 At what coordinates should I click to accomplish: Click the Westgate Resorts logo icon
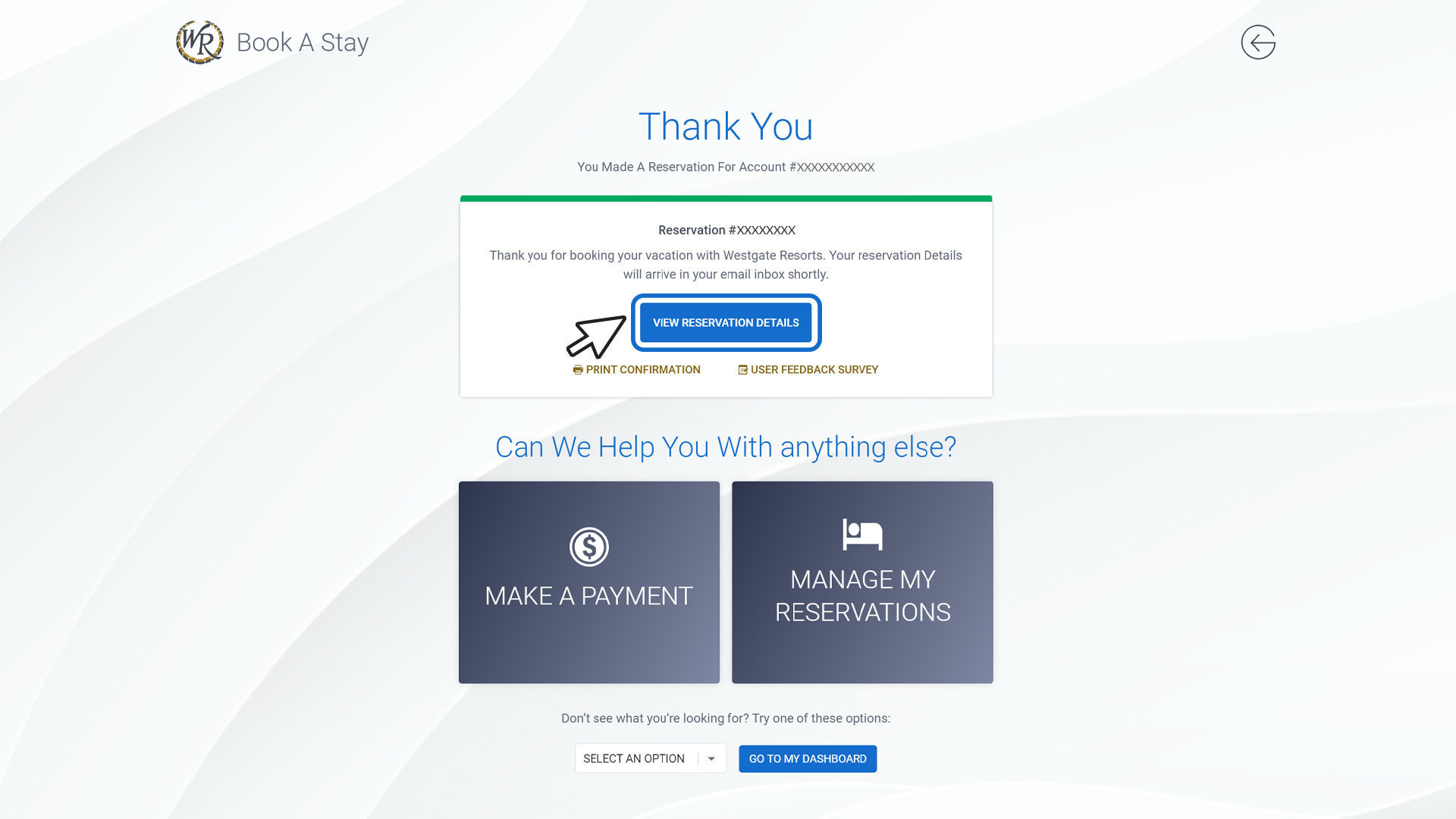pos(199,41)
